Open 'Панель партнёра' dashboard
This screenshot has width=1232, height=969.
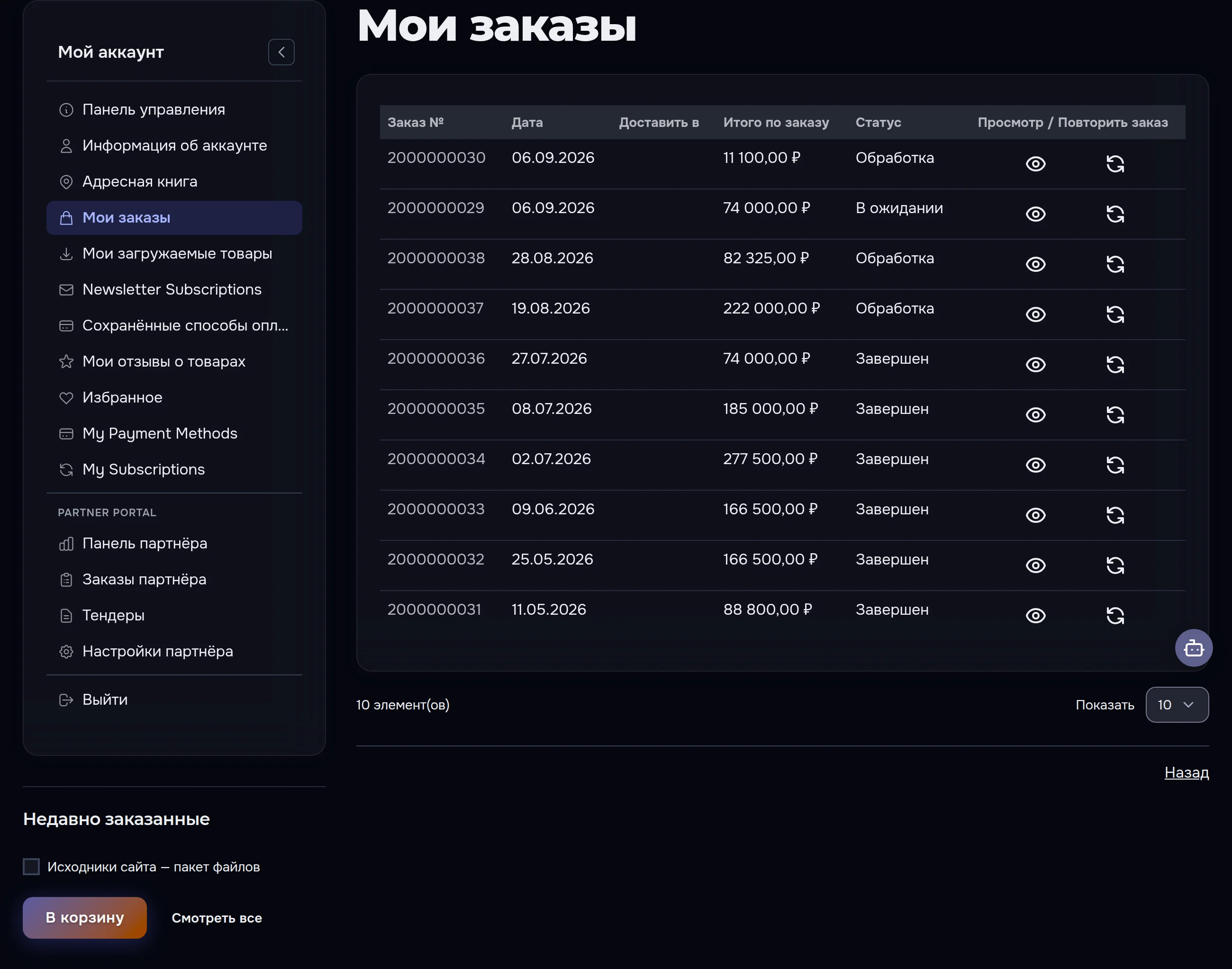174,544
